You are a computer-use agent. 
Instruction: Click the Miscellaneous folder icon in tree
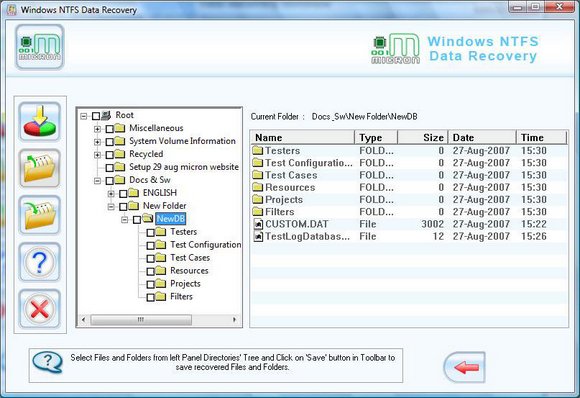119,128
